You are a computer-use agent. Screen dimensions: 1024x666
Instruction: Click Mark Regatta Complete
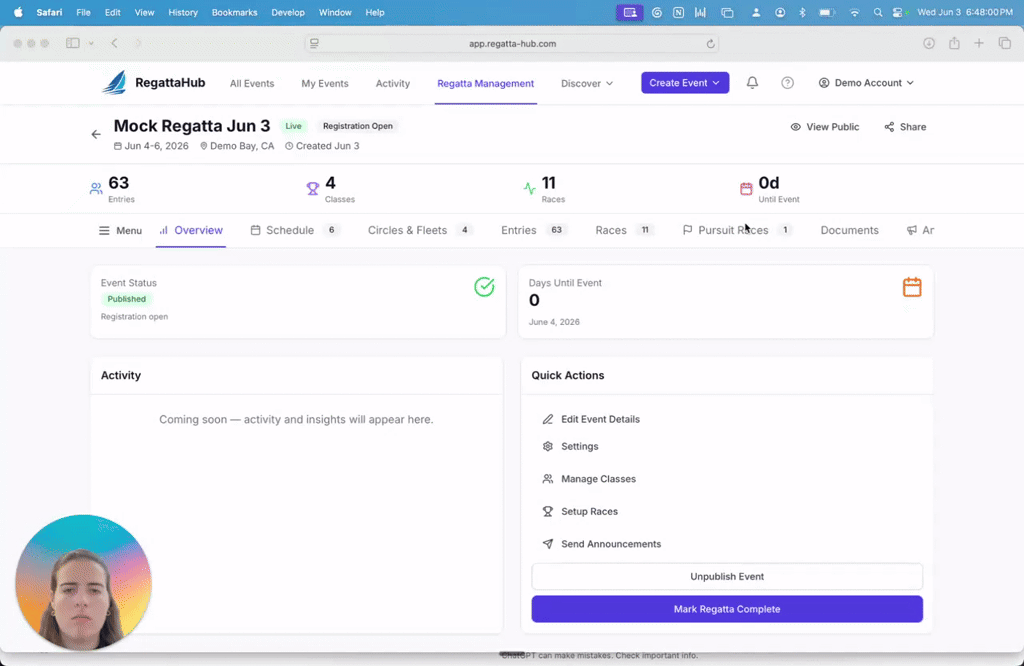pos(727,609)
